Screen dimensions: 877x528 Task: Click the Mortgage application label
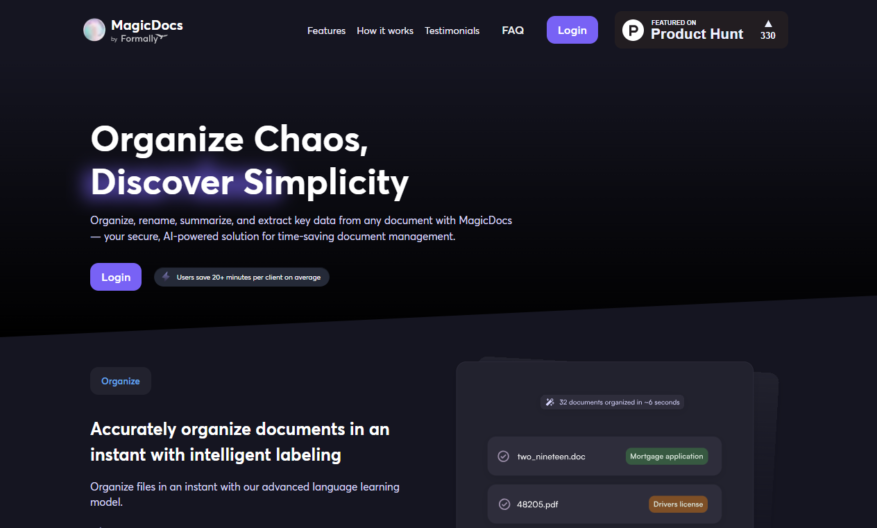coord(667,456)
